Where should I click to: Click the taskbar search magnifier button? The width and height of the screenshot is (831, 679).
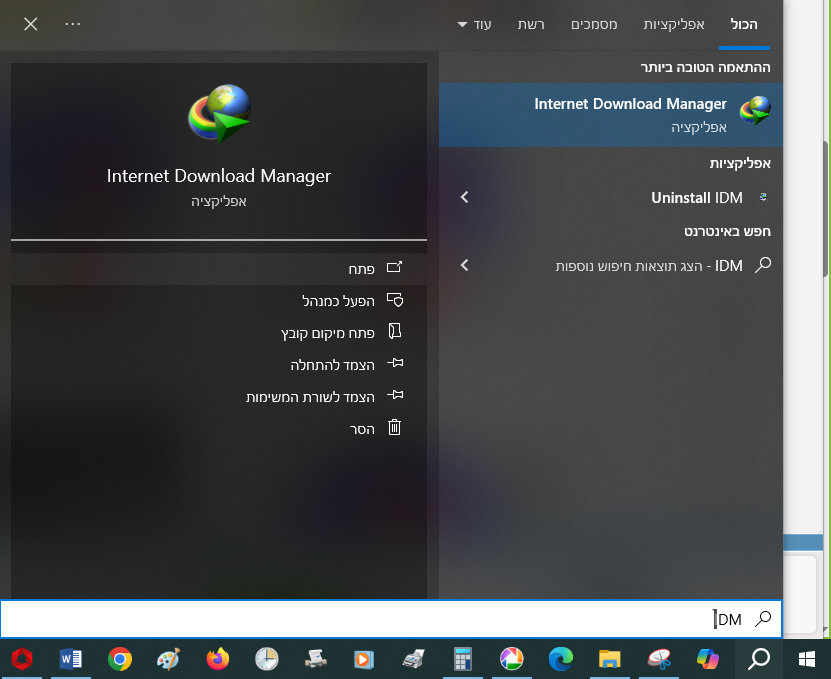point(758,659)
